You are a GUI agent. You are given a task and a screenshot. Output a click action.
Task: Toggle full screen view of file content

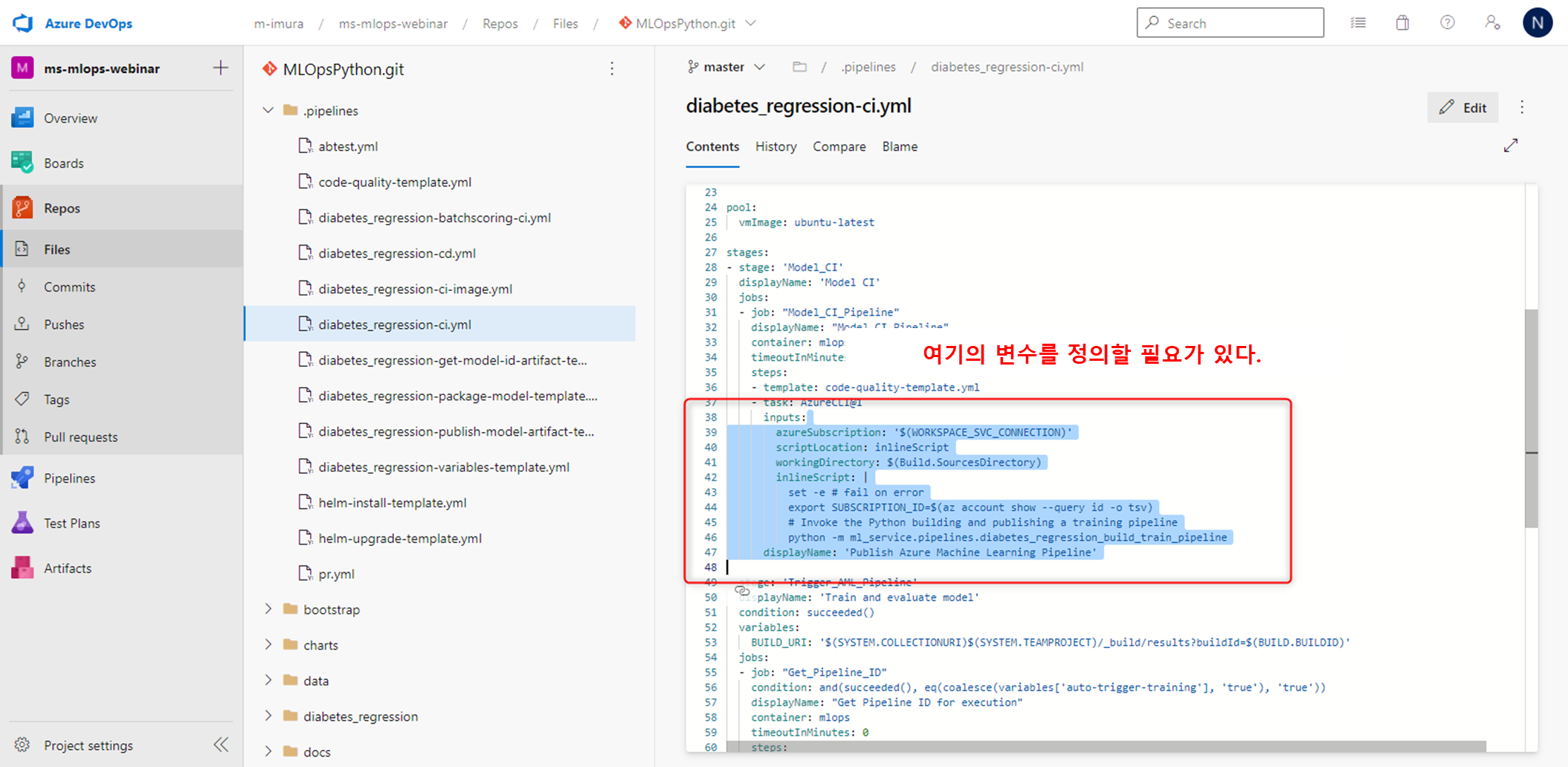point(1511,146)
